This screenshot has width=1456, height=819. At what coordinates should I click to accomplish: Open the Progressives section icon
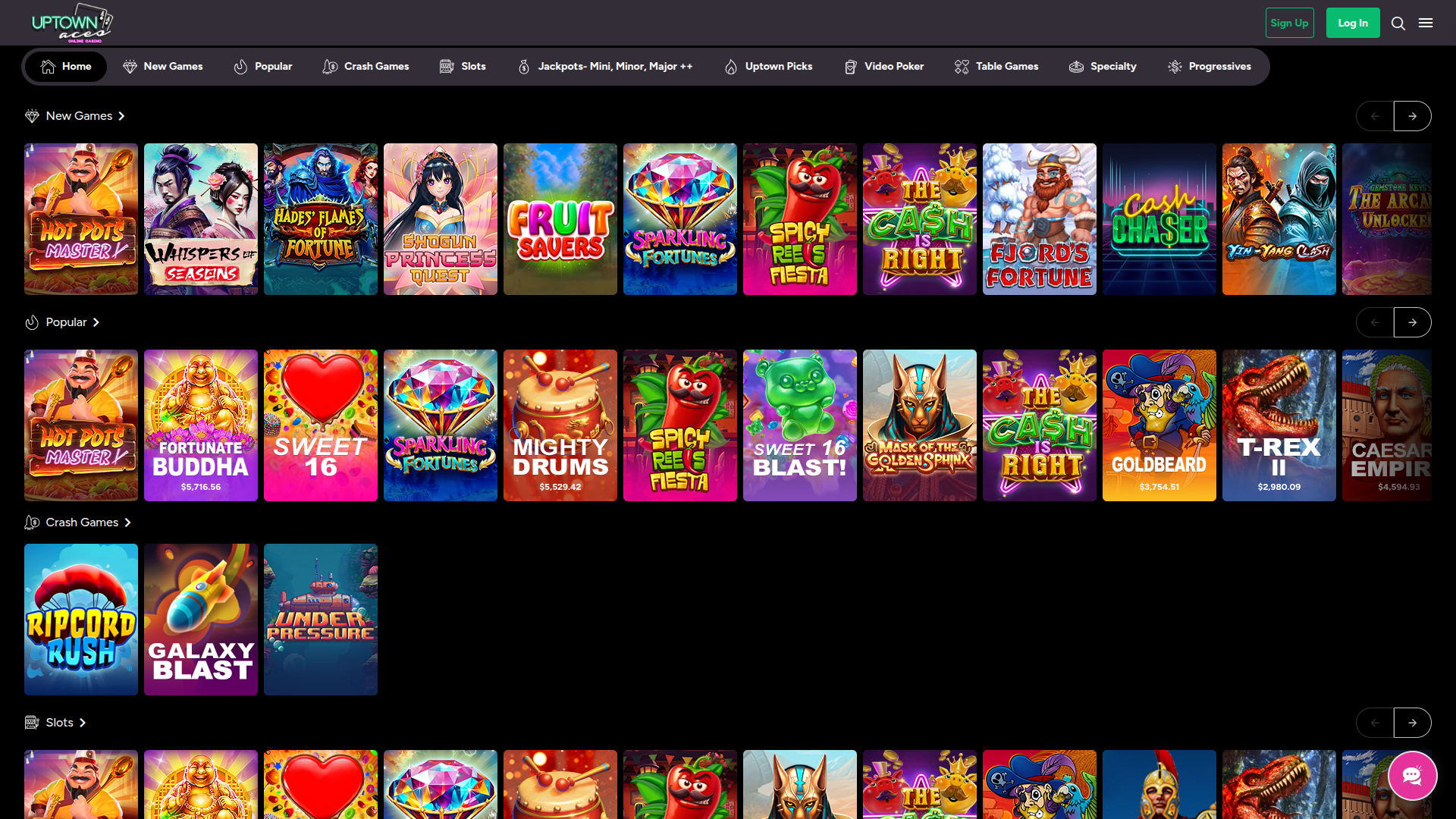(1174, 67)
